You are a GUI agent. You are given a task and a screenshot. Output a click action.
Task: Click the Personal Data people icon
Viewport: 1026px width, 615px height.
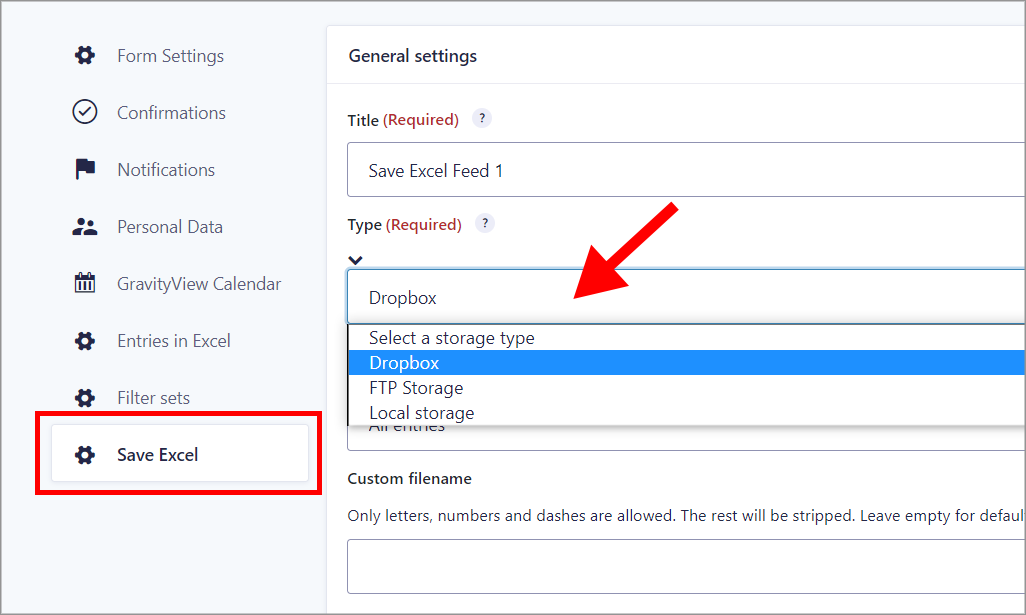point(84,226)
